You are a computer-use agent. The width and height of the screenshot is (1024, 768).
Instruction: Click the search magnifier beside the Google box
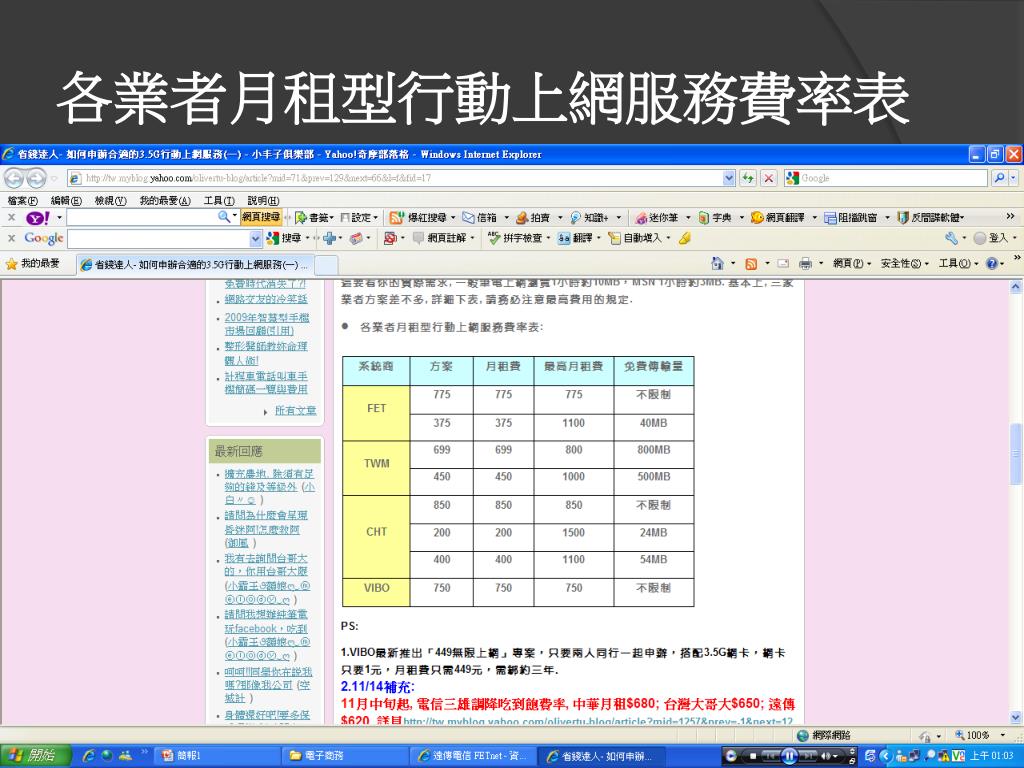(999, 178)
